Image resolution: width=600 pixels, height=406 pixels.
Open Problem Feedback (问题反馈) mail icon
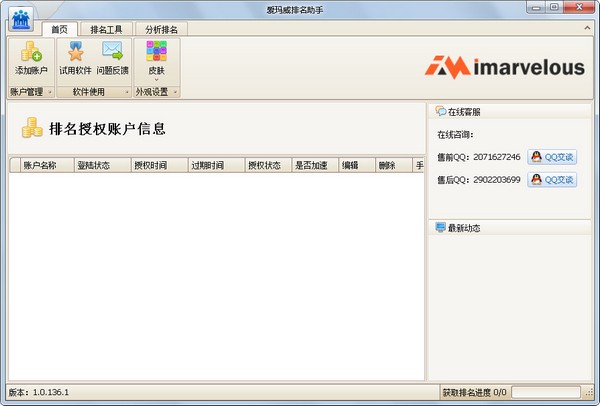(x=112, y=51)
